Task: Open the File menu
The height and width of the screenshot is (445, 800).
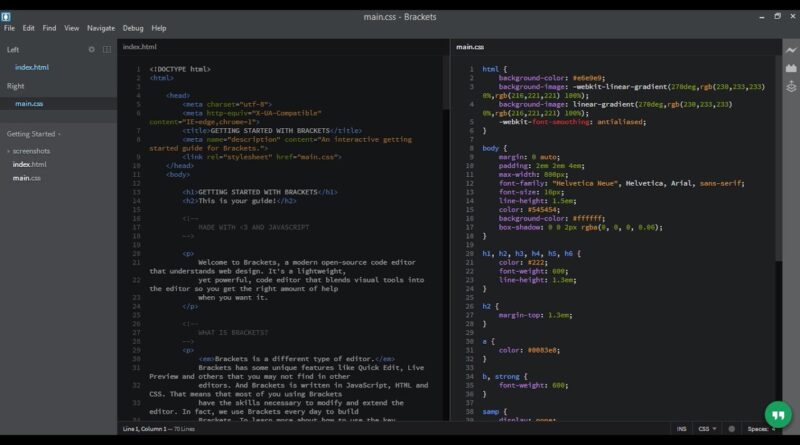Action: pyautogui.click(x=9, y=28)
